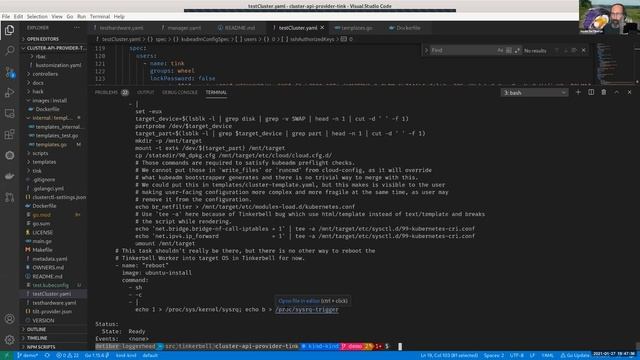640x360 pixels.
Task: Click the remote window indicator in status bar
Action: (7, 356)
